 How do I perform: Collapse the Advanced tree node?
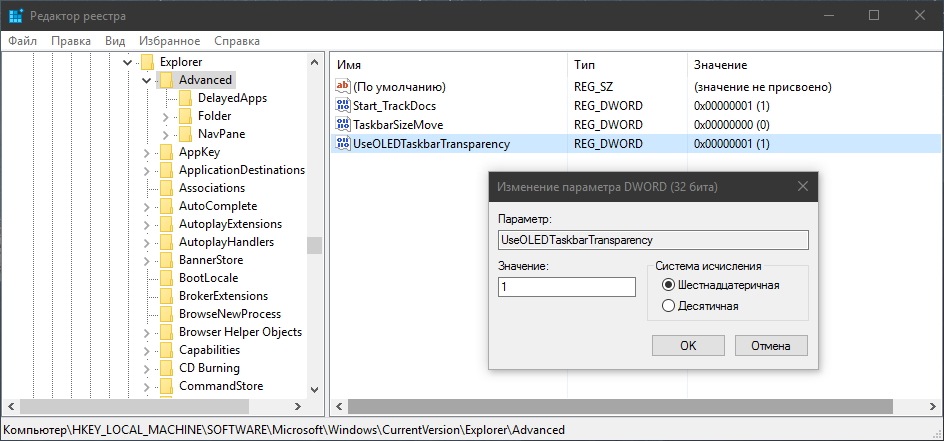[x=146, y=80]
